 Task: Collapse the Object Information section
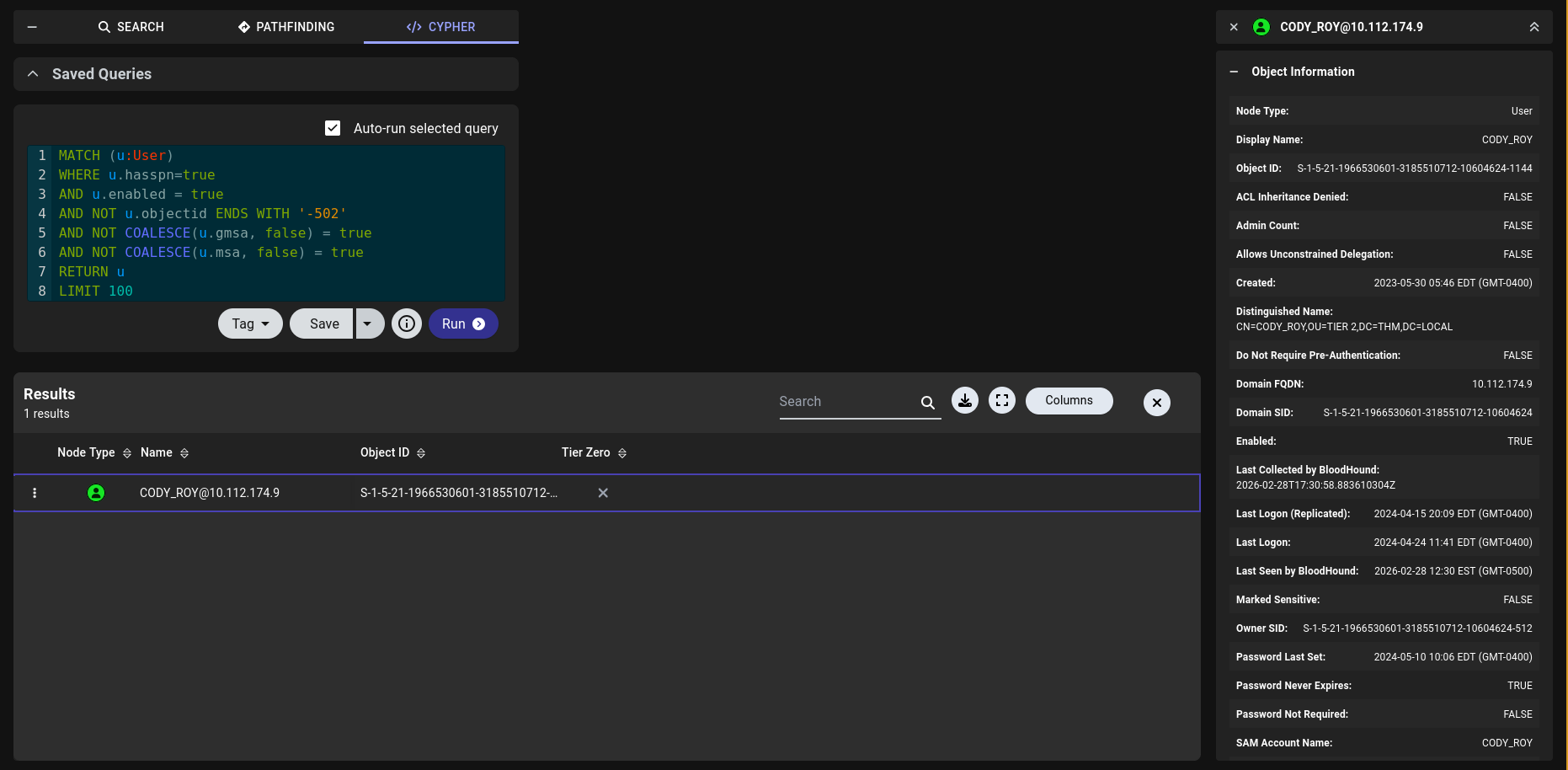click(x=1234, y=72)
